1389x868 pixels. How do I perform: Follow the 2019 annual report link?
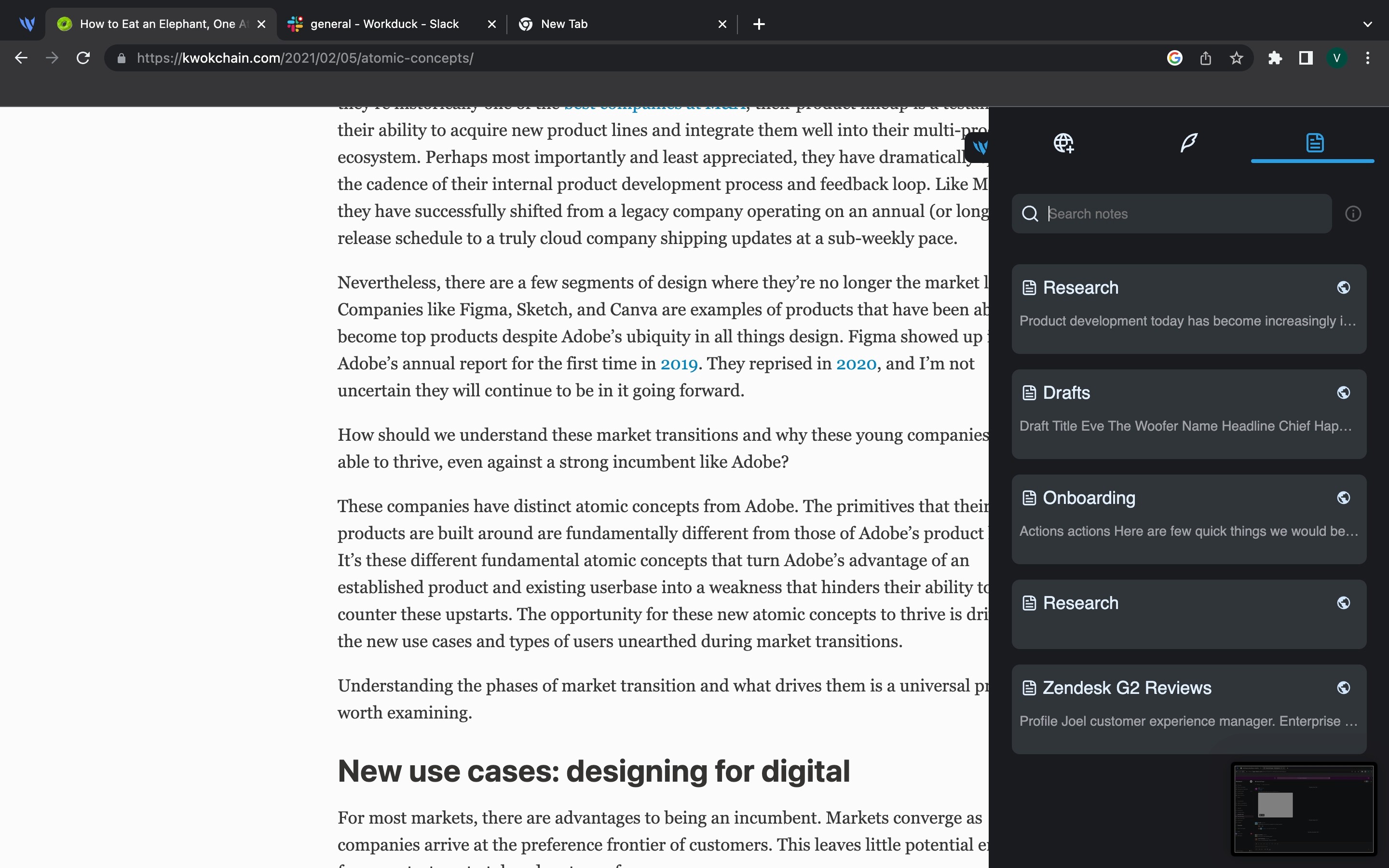coord(679,364)
